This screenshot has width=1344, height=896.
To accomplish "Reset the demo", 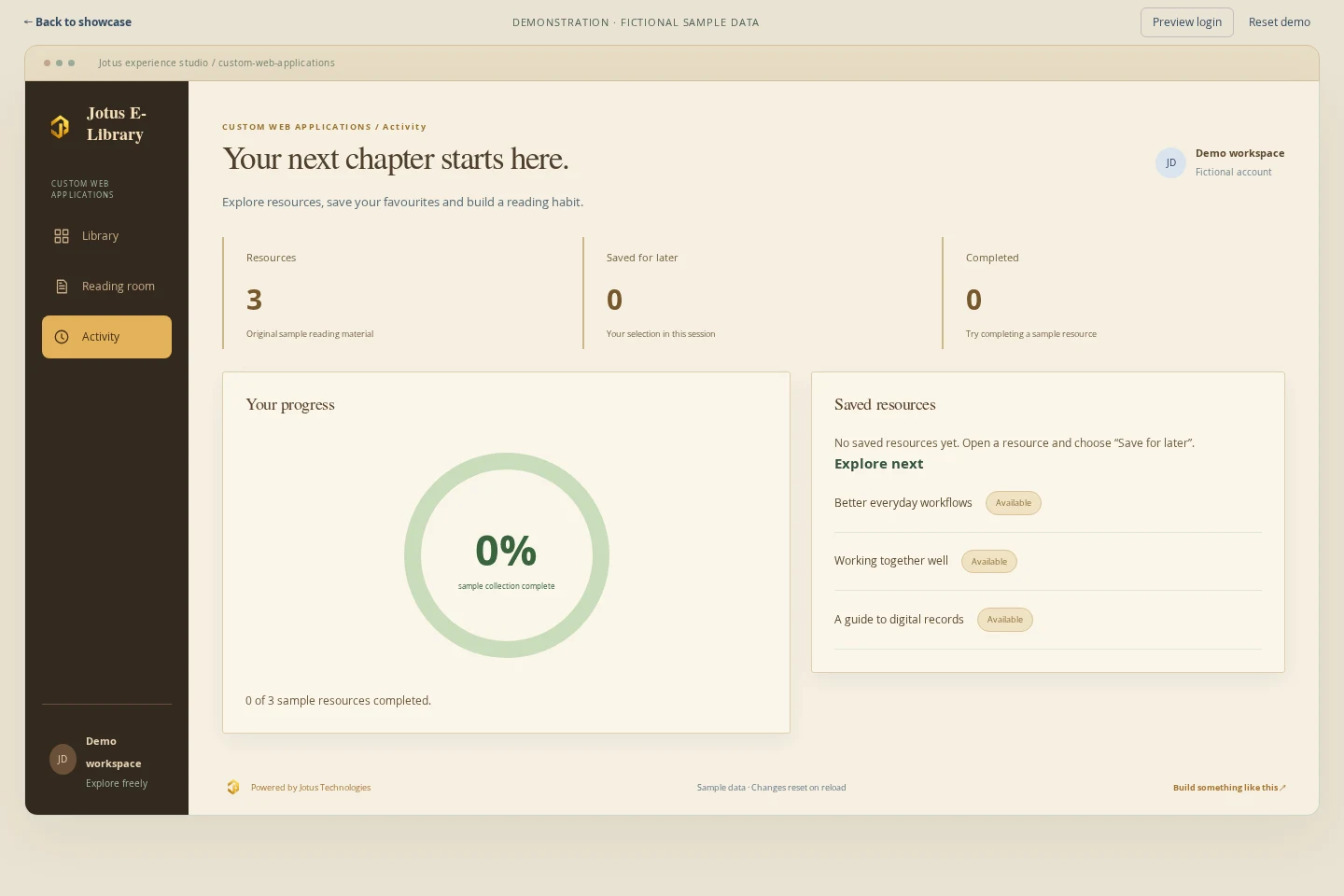I will (x=1280, y=22).
